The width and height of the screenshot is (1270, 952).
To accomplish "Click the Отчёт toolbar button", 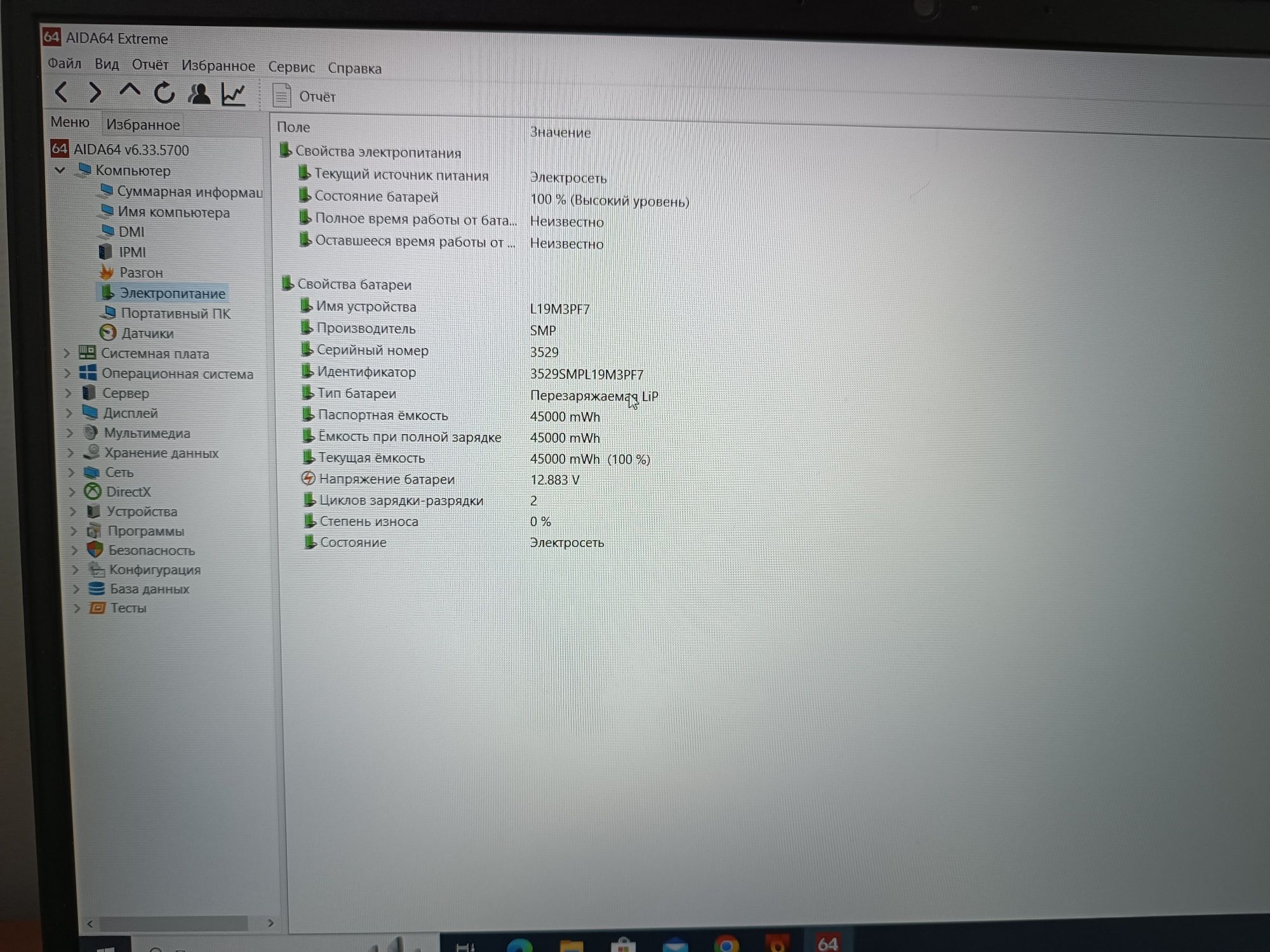I will pyautogui.click(x=304, y=96).
